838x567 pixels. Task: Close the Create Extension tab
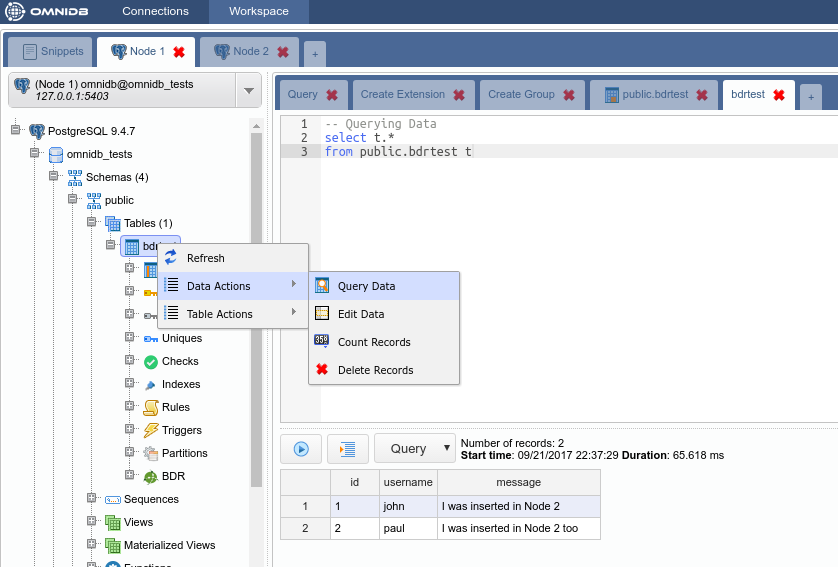(459, 95)
